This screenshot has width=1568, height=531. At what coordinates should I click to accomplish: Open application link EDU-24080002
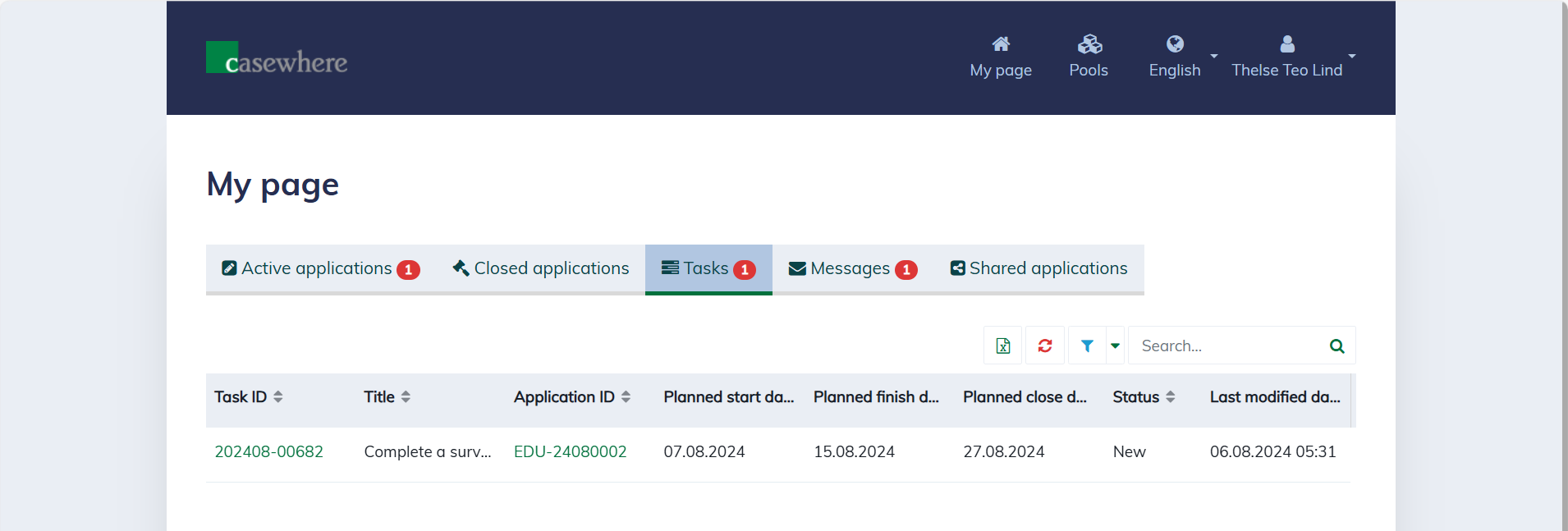click(570, 452)
